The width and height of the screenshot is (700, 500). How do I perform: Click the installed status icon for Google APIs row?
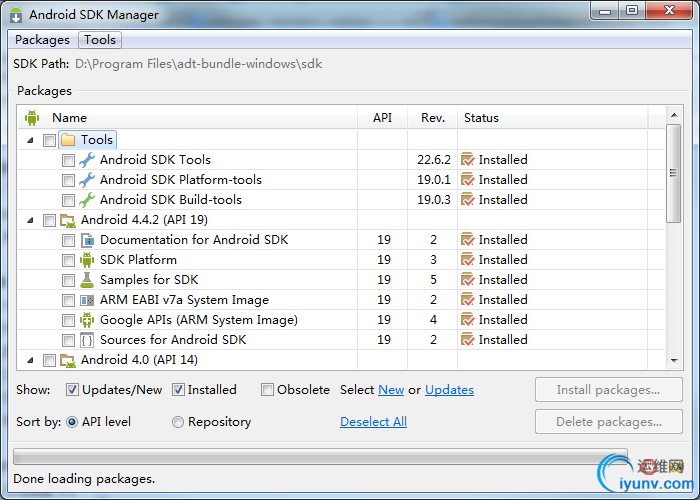pos(467,320)
